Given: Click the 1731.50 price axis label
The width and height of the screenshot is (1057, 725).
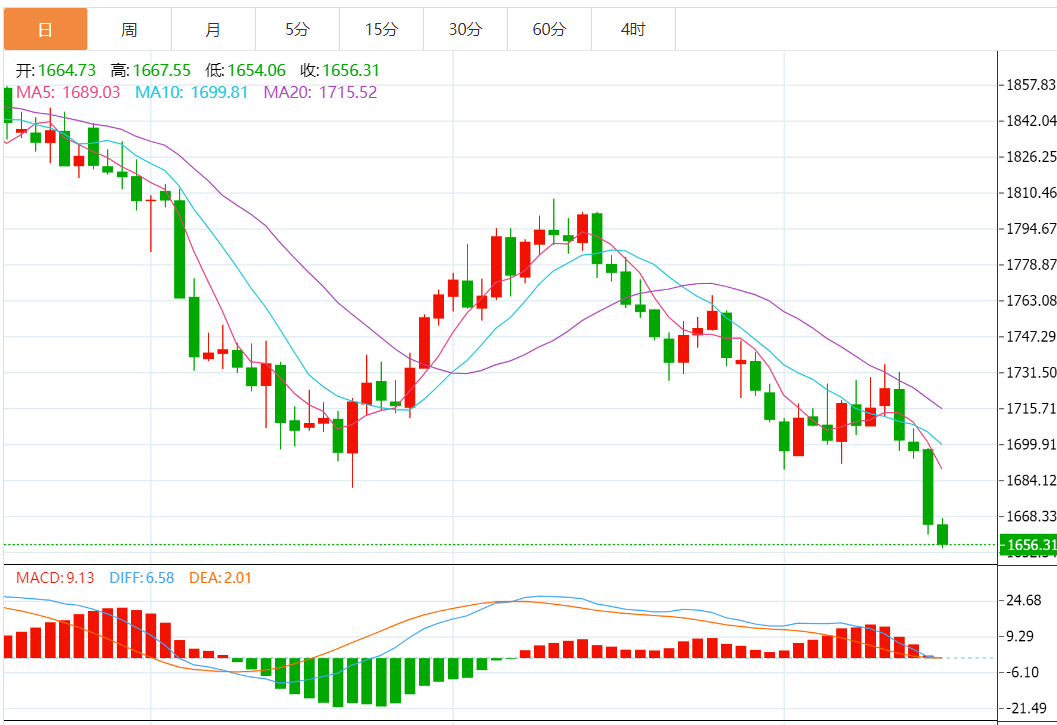Looking at the screenshot, I should [x=1031, y=372].
